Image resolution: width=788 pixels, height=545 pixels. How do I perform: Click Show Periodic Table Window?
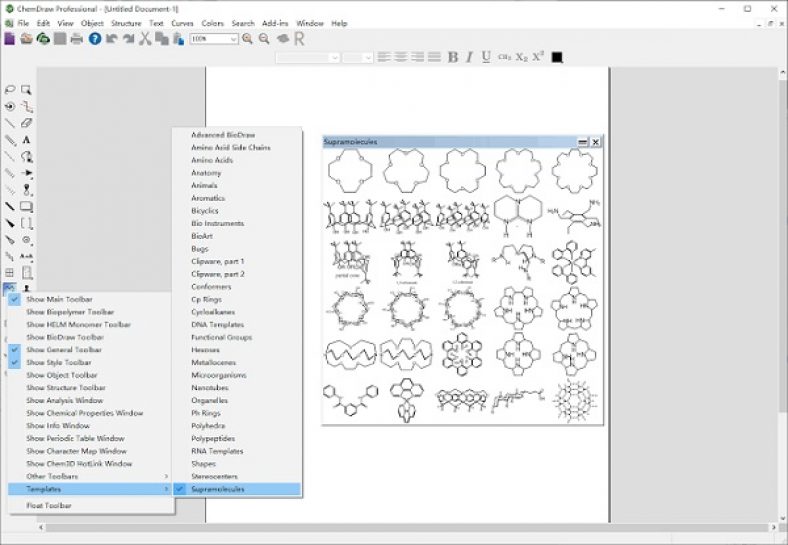75,438
